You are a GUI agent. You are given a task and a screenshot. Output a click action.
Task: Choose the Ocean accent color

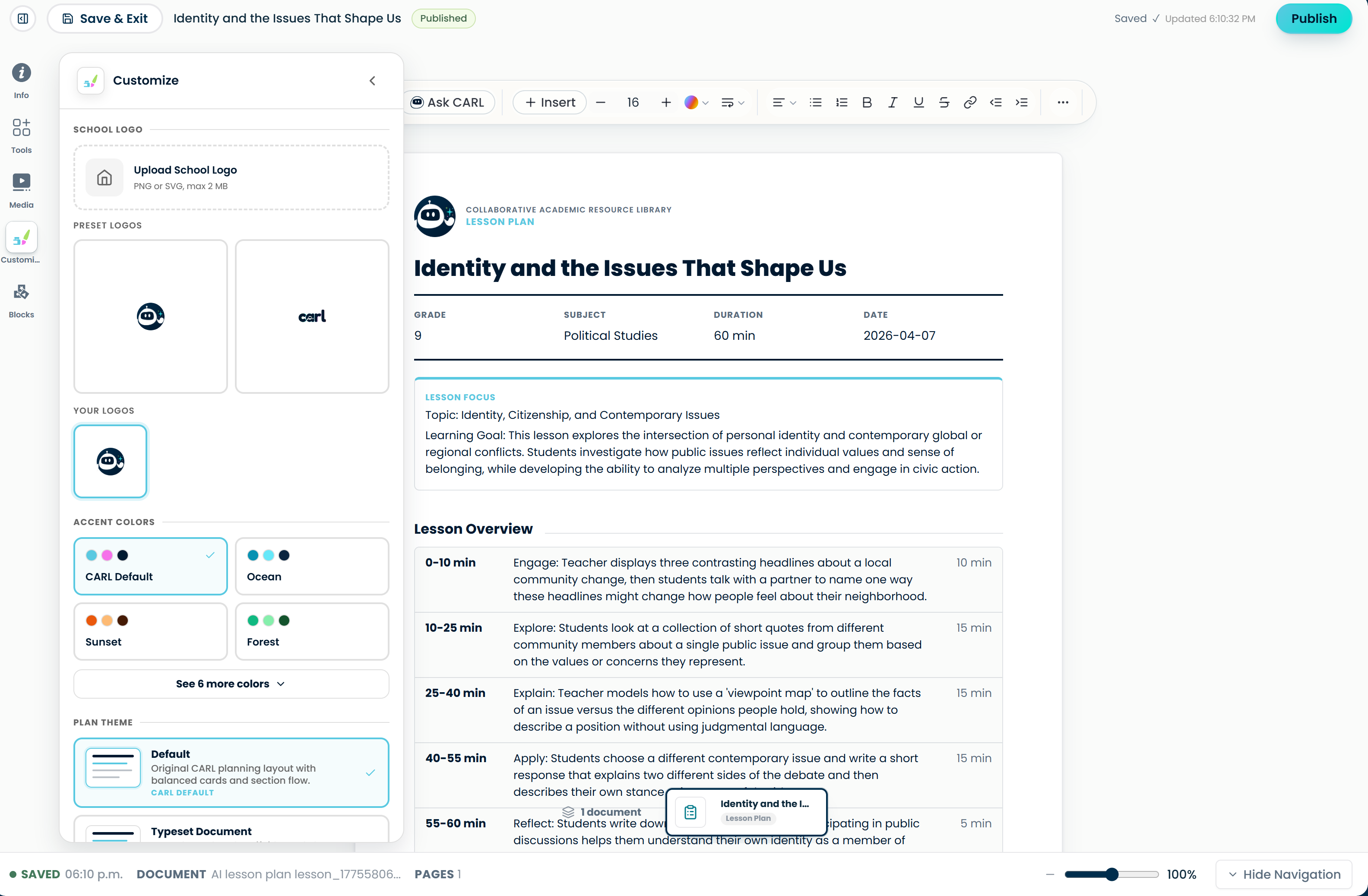tap(312, 566)
